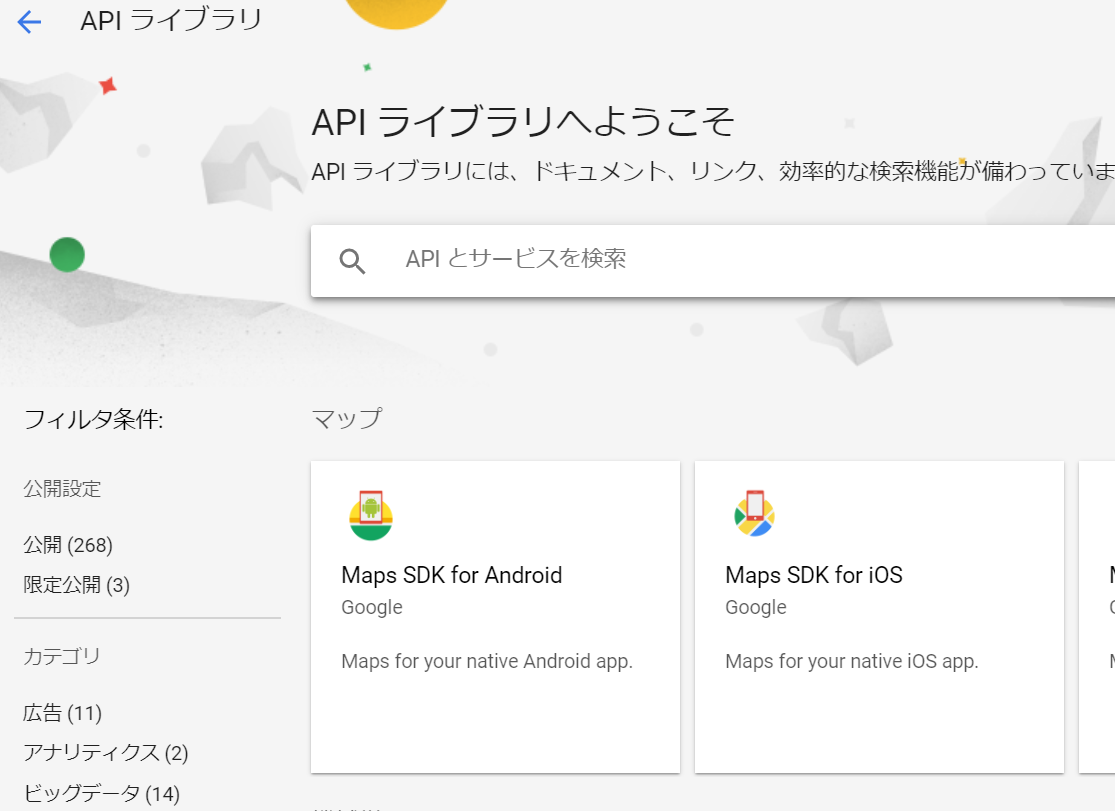Click the マップ section heading

(x=347, y=418)
